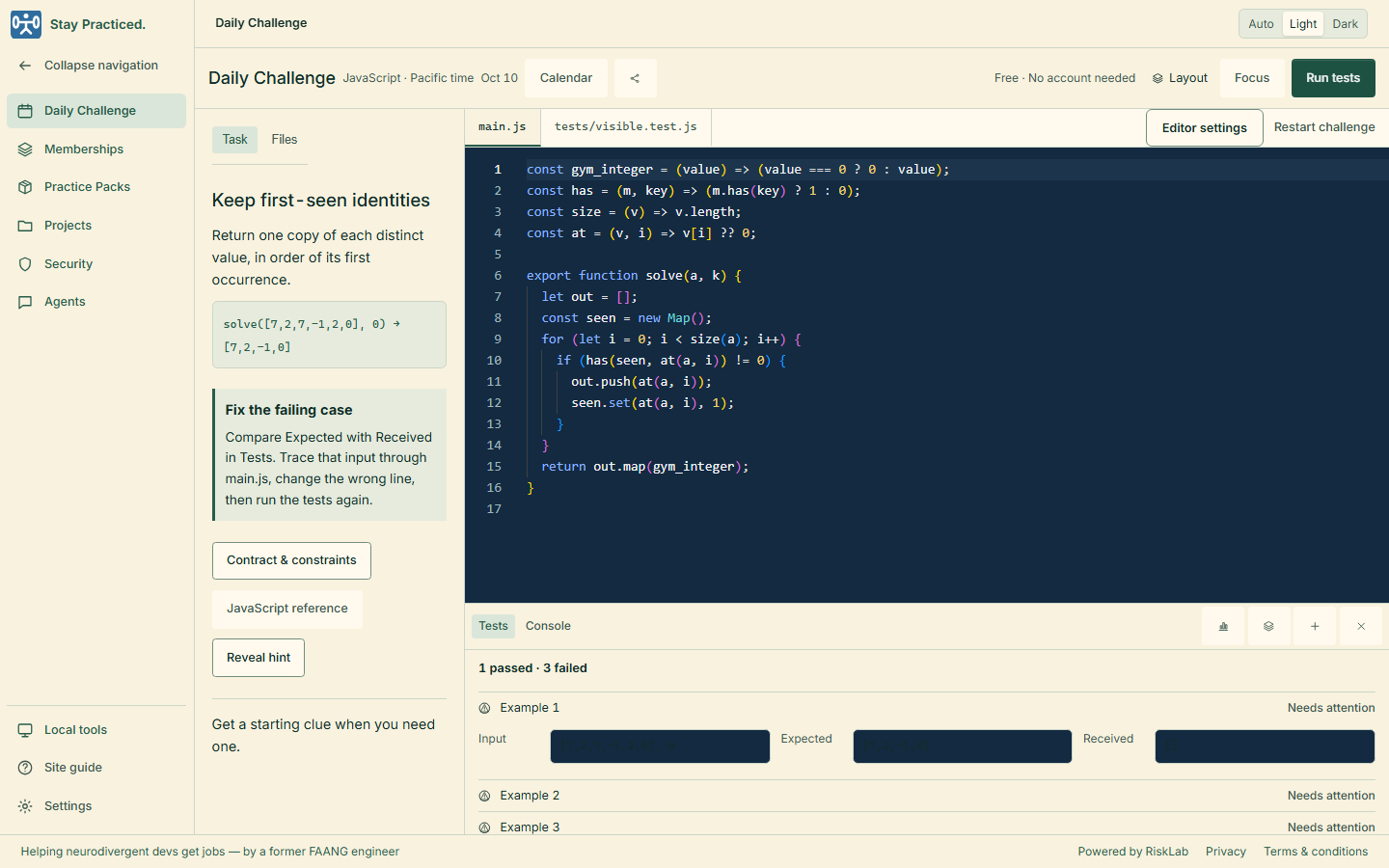
Task: Click Restart challenge
Action: 1324,127
